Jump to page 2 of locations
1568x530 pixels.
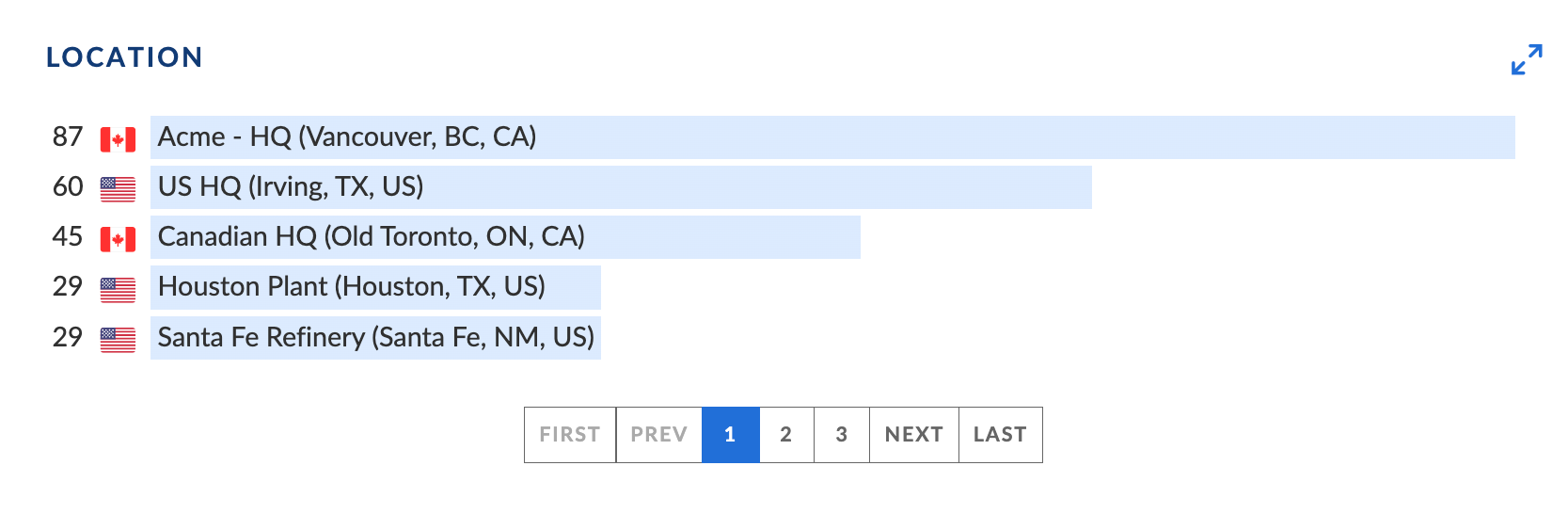point(786,435)
